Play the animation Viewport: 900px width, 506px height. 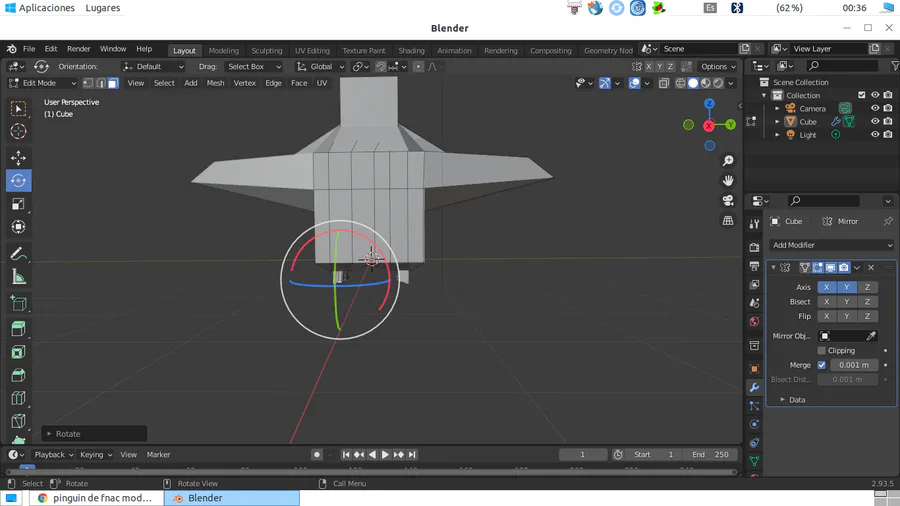385,454
